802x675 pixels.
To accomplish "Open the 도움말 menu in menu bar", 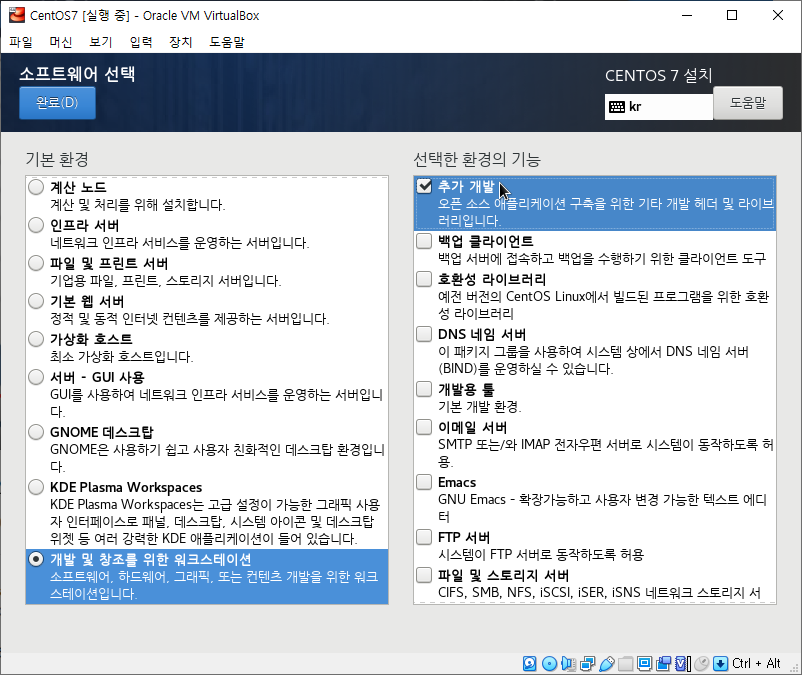I will pyautogui.click(x=227, y=42).
